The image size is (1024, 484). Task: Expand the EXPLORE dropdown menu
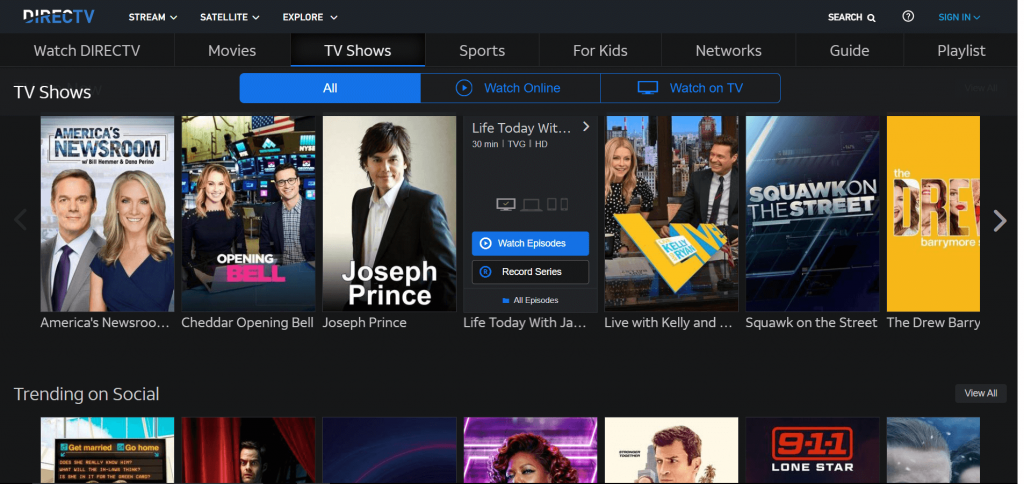310,18
